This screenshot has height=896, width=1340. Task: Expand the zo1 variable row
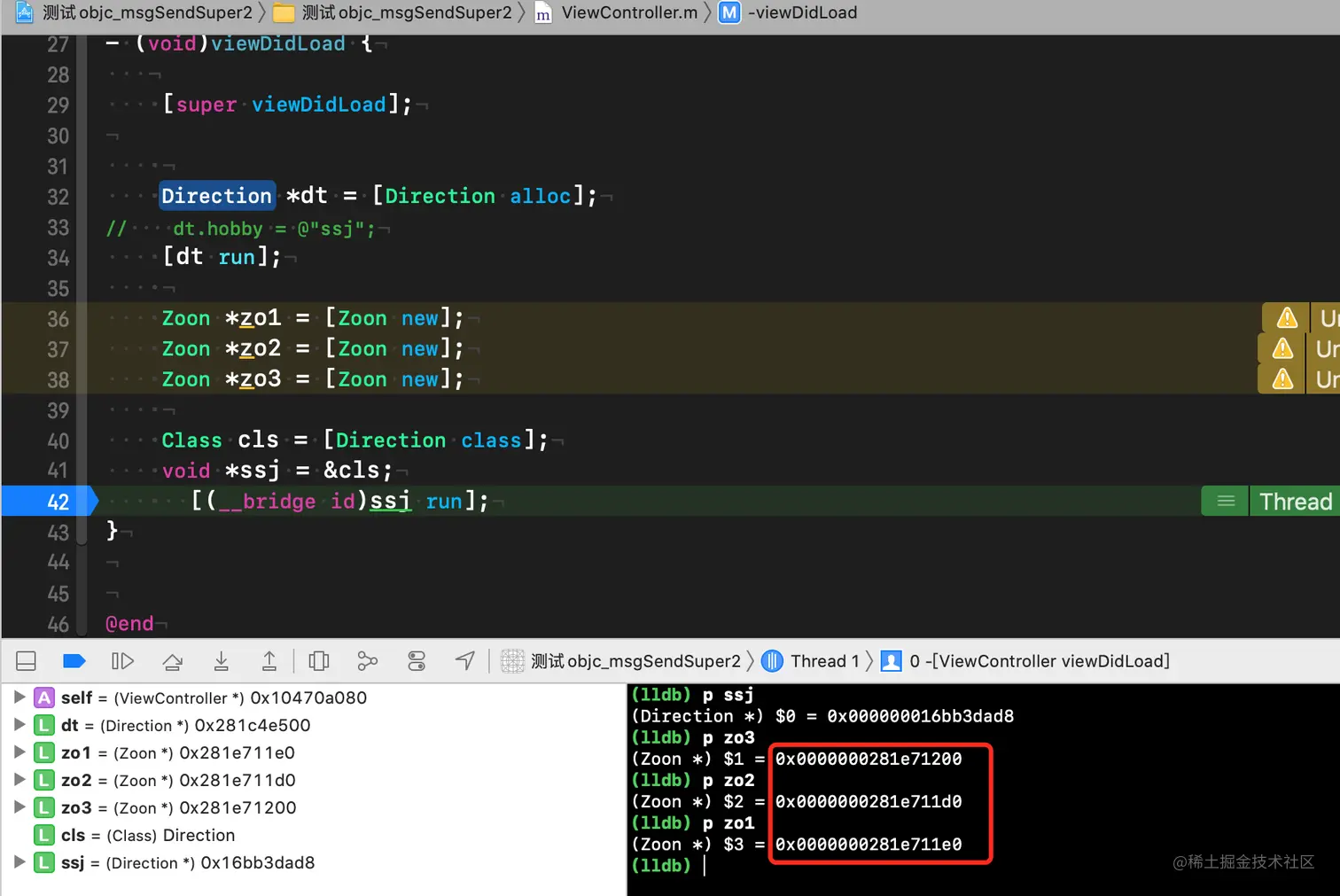click(x=19, y=752)
